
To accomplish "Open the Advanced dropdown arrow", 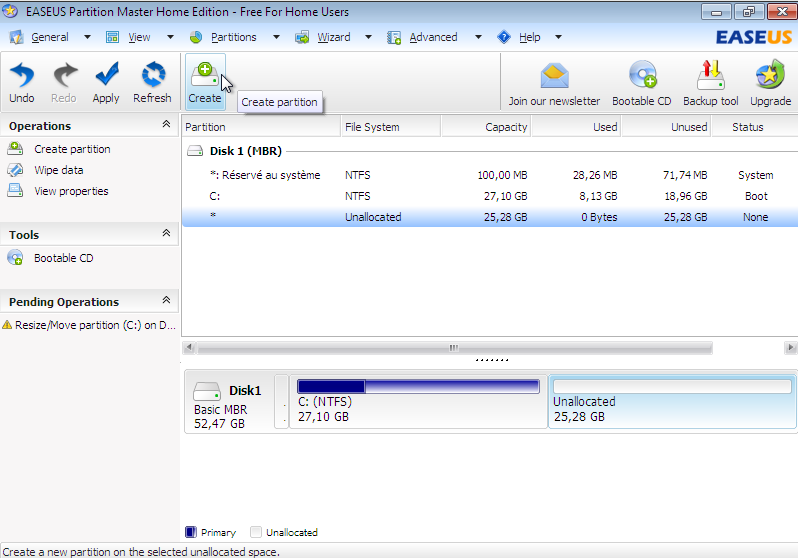I will 478,37.
